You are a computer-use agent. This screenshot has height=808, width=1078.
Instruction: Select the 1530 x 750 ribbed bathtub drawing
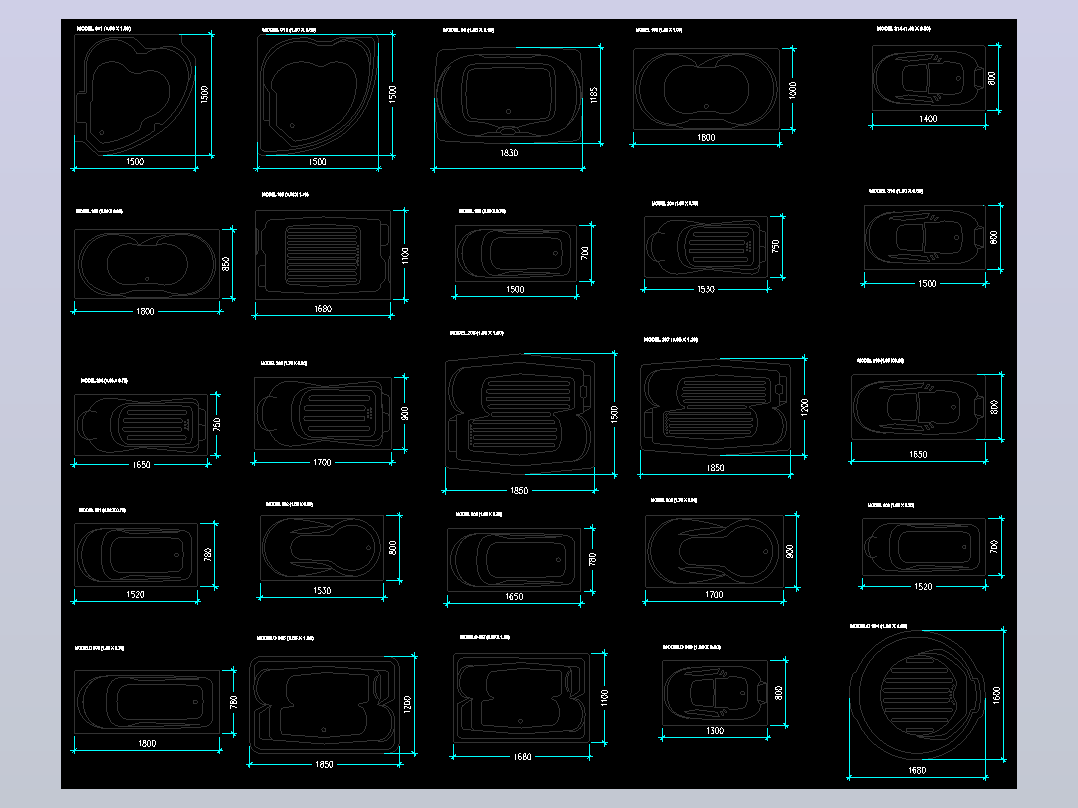[x=706, y=247]
